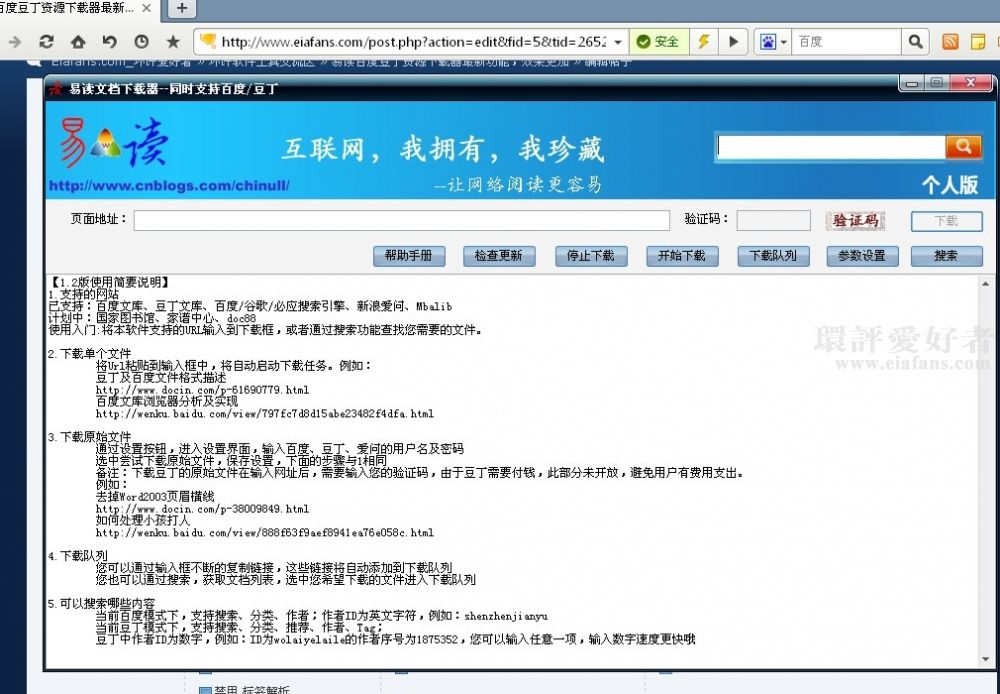Click the yellow sticky note icon

978,42
